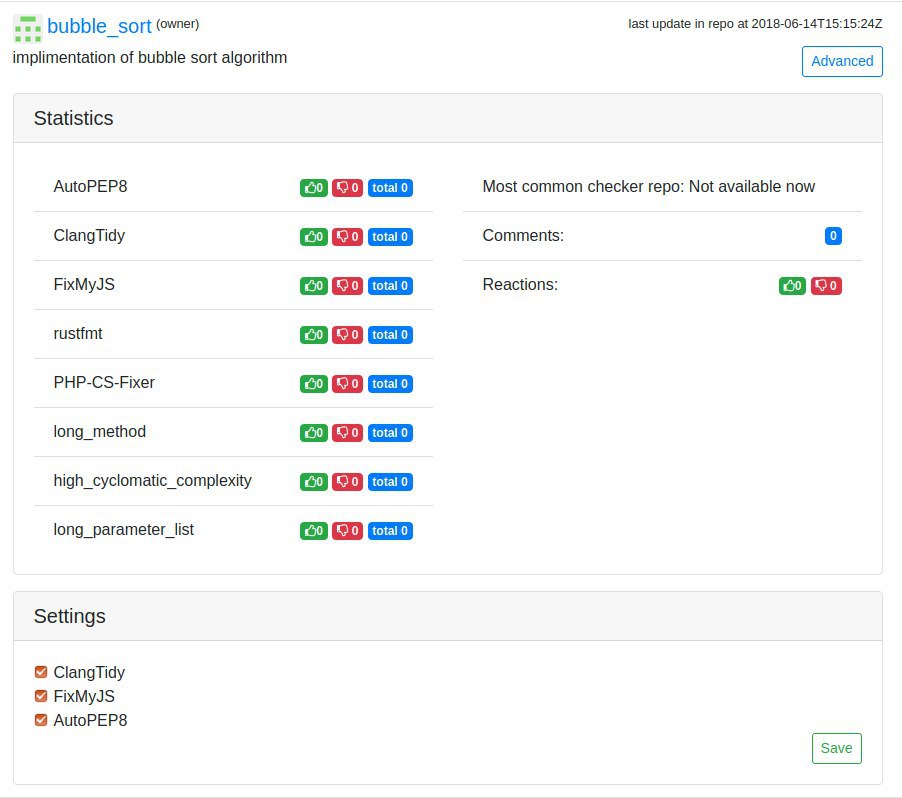Screen dimensions: 902x798
Task: Click FixMyJS total badge
Action: 390,285
